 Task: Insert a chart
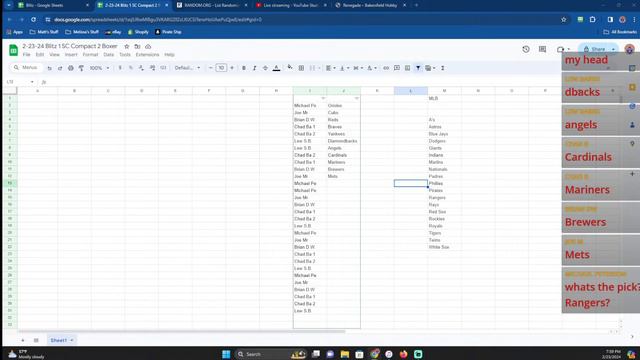[x=407, y=68]
